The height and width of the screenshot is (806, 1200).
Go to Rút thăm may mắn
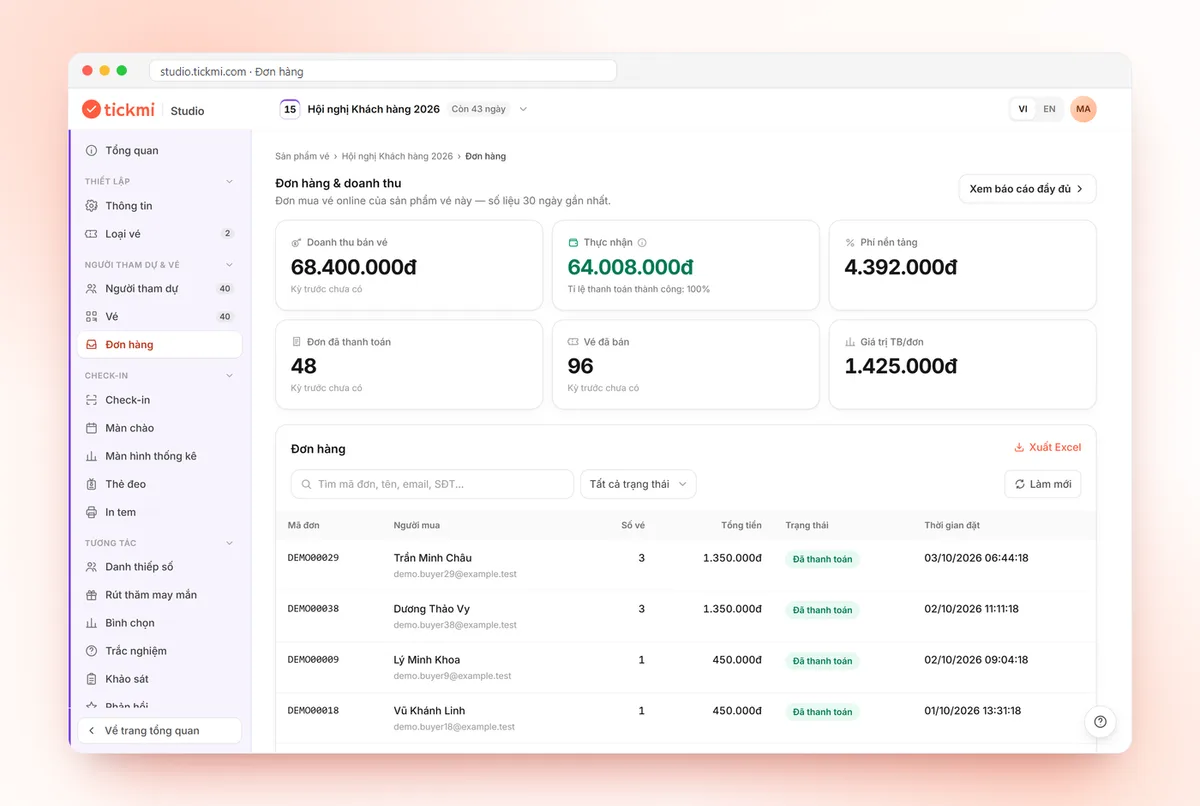[160, 595]
